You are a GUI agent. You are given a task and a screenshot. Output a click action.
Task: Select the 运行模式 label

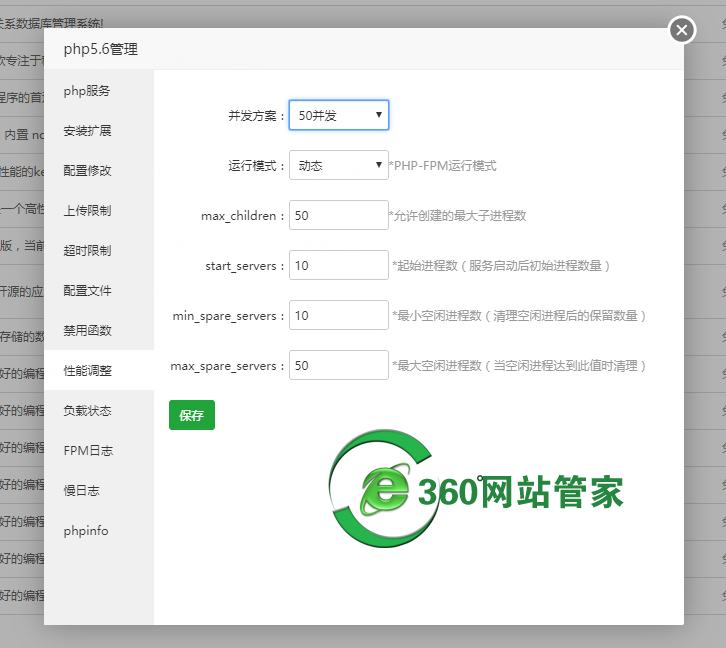pyautogui.click(x=256, y=165)
